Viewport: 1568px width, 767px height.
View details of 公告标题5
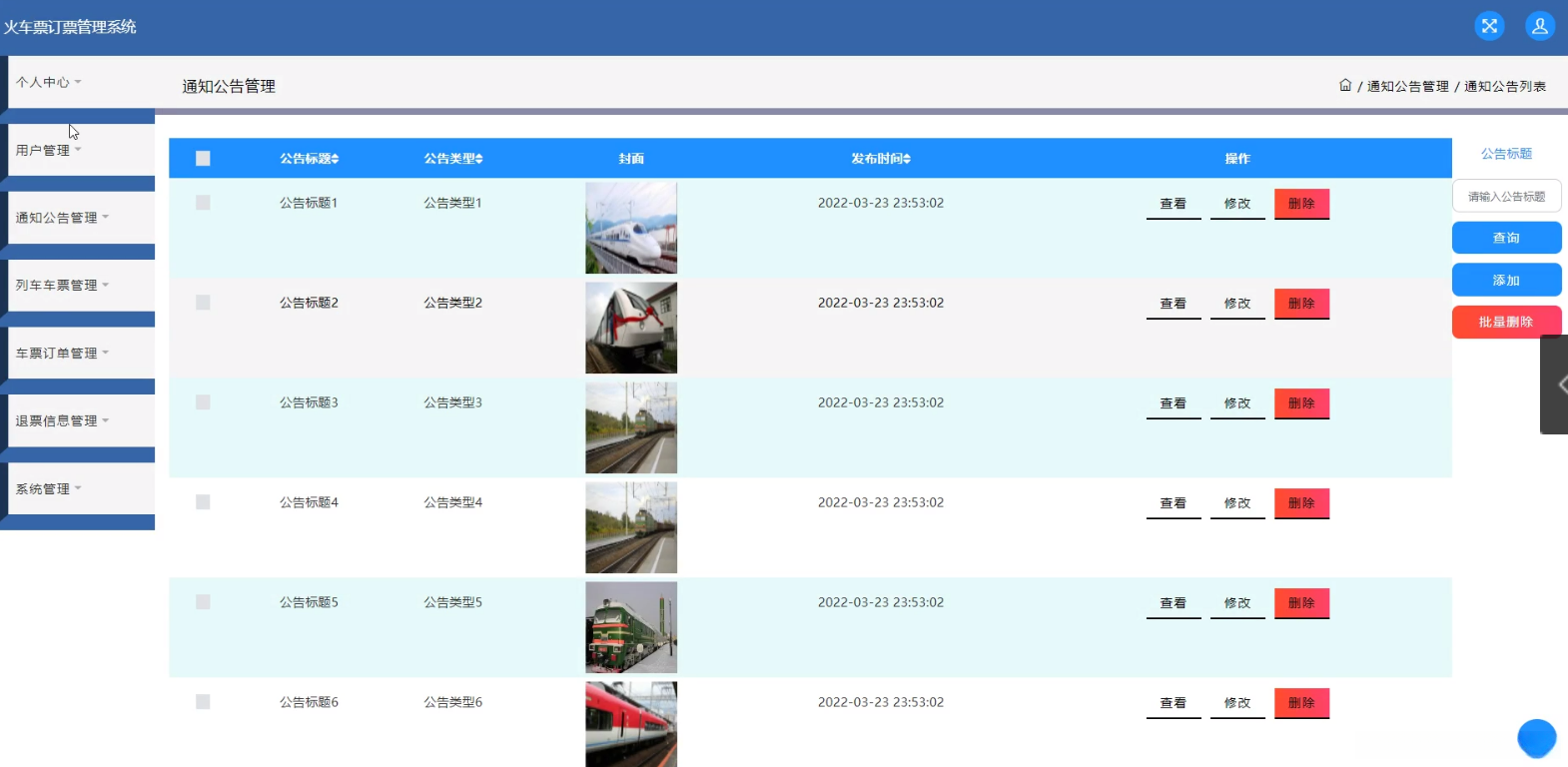[1174, 603]
